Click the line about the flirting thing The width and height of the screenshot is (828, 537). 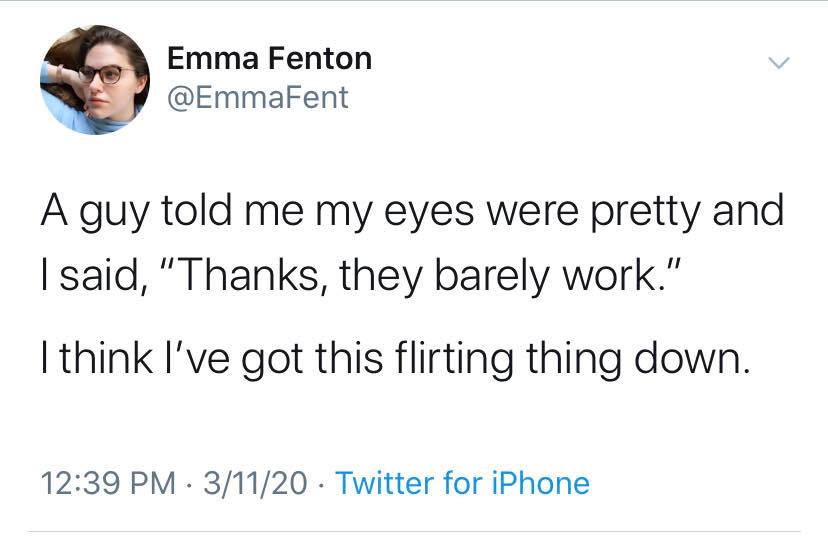tap(394, 359)
